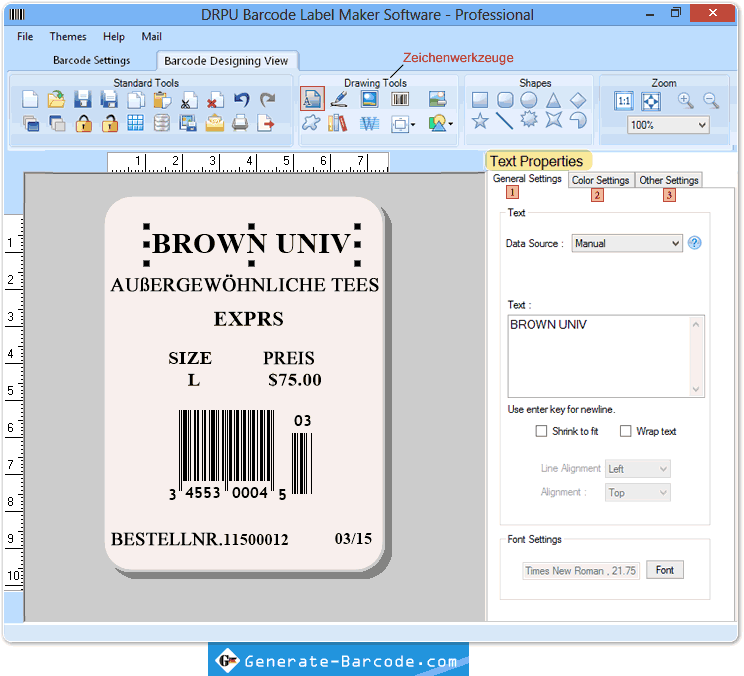This screenshot has width=744, height=676.
Task: Click the export document arrow icon
Action: (x=266, y=123)
